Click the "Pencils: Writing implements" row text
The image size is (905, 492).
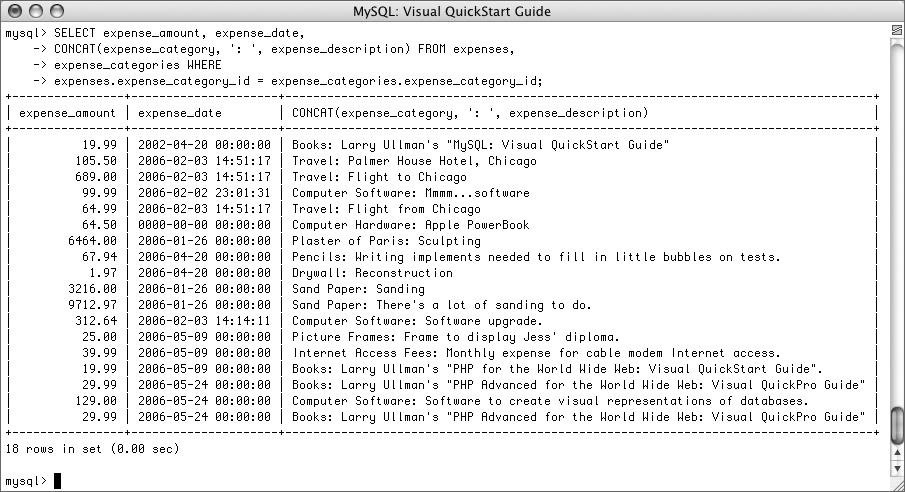[x=536, y=257]
